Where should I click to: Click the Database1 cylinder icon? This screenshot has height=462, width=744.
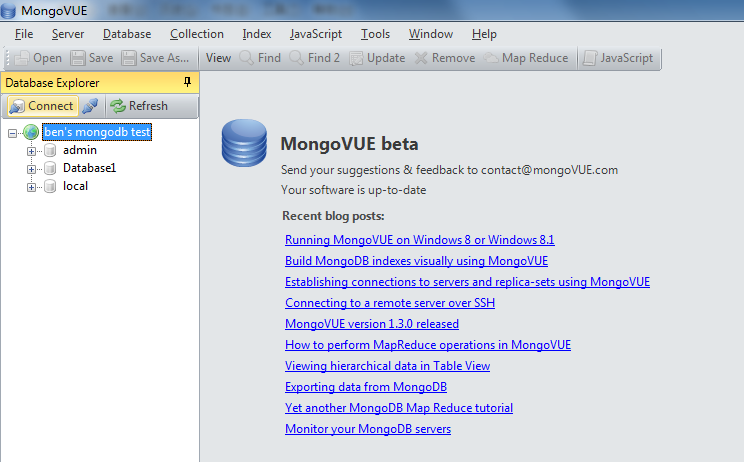point(50,168)
